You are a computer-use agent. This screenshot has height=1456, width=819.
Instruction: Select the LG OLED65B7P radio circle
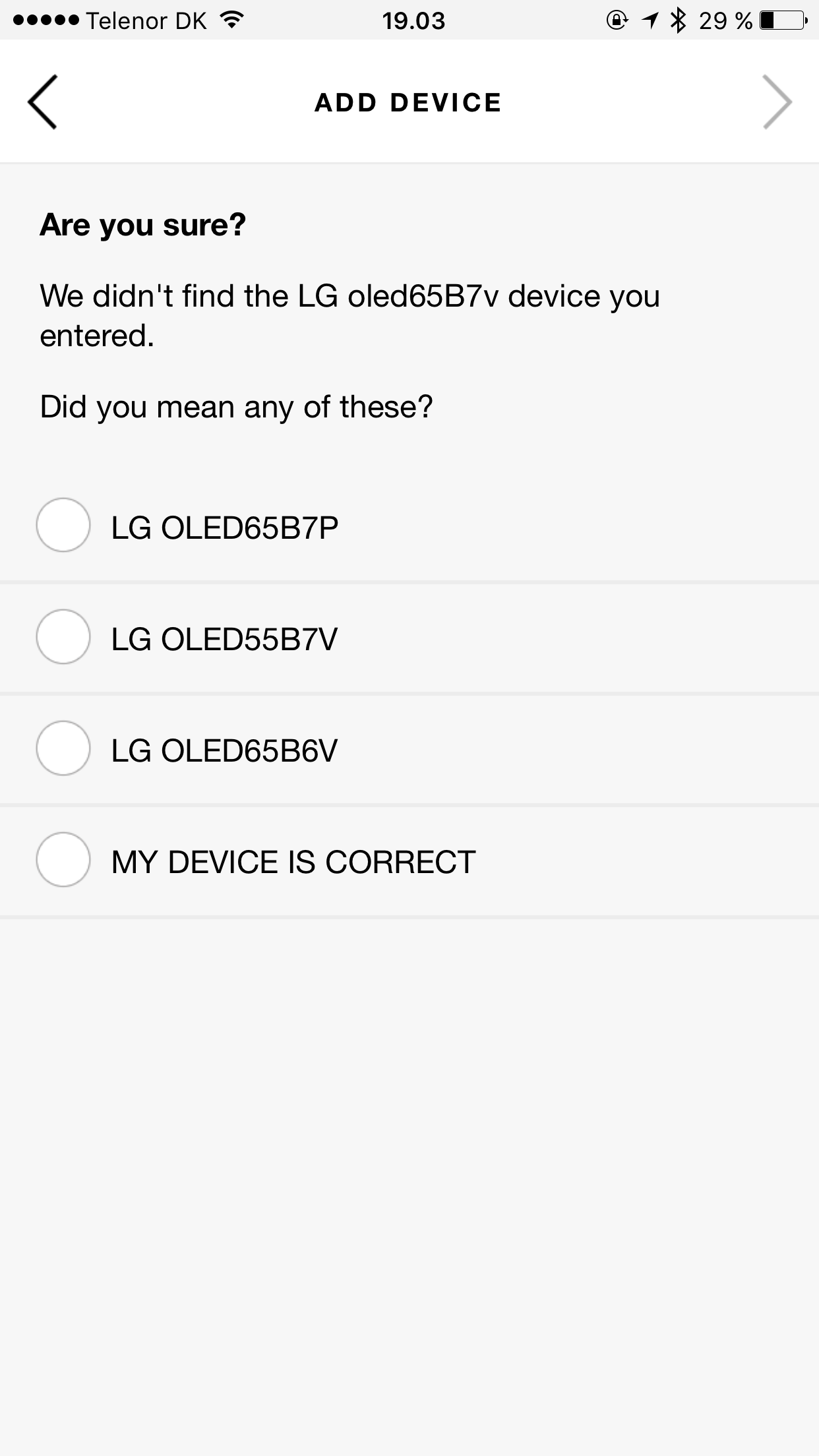[x=63, y=525]
